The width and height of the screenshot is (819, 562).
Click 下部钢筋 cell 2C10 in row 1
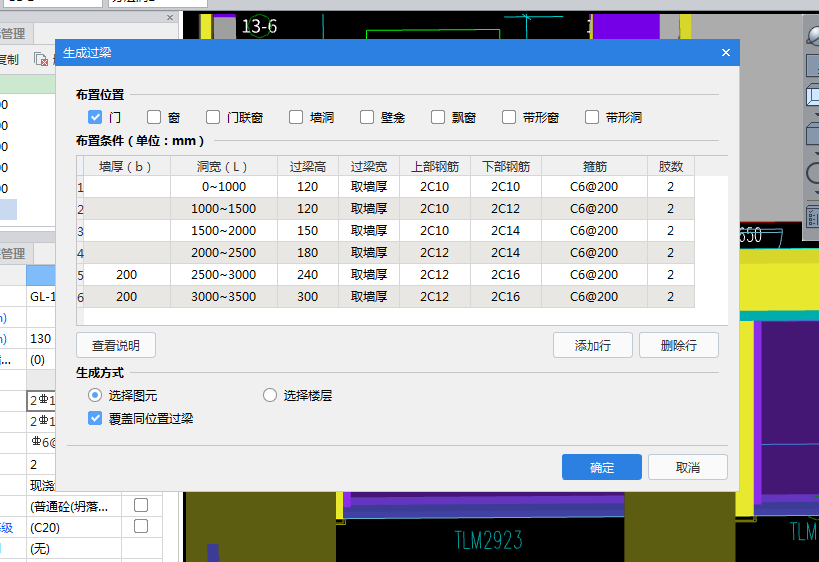coord(506,187)
